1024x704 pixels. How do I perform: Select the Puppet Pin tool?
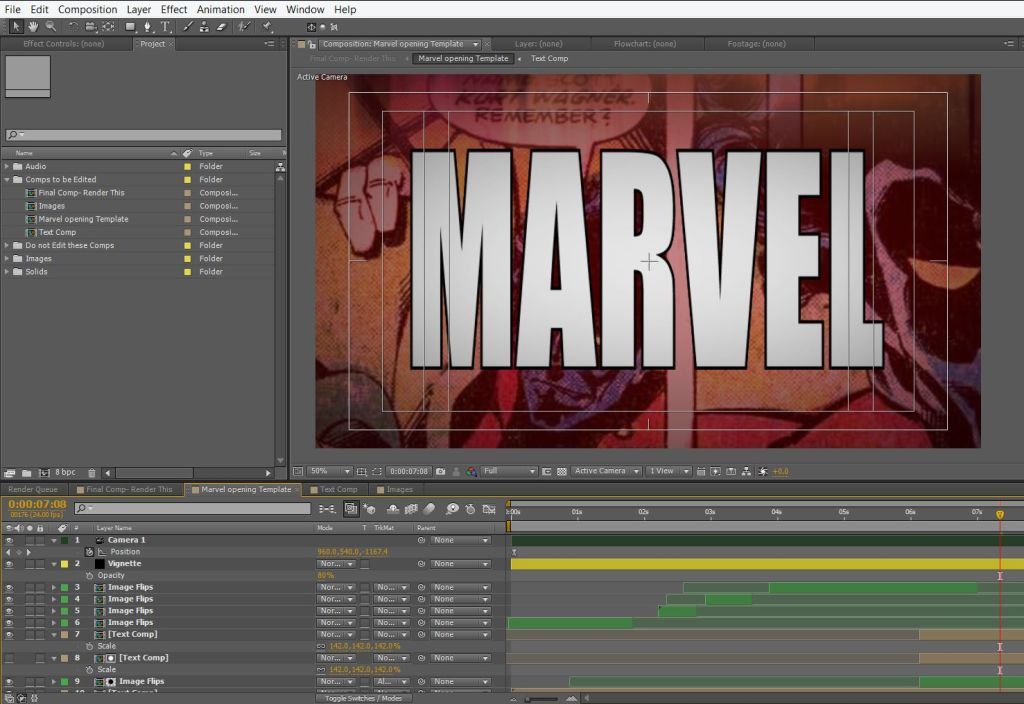(266, 27)
